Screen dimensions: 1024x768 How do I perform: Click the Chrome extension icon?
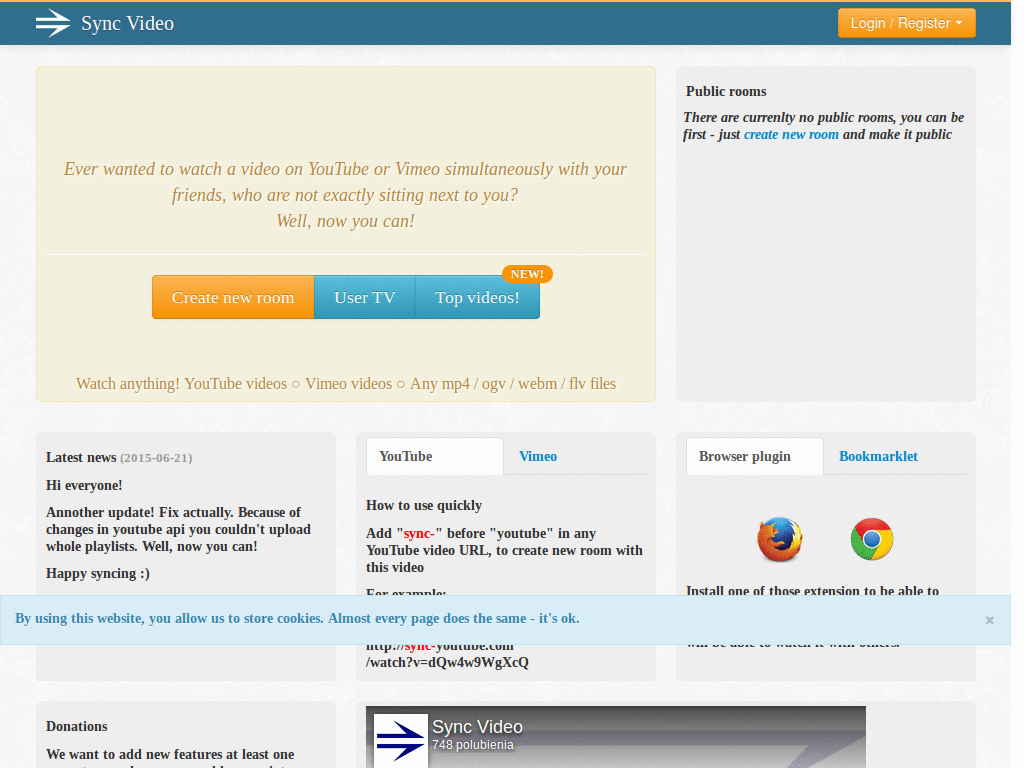coord(872,539)
